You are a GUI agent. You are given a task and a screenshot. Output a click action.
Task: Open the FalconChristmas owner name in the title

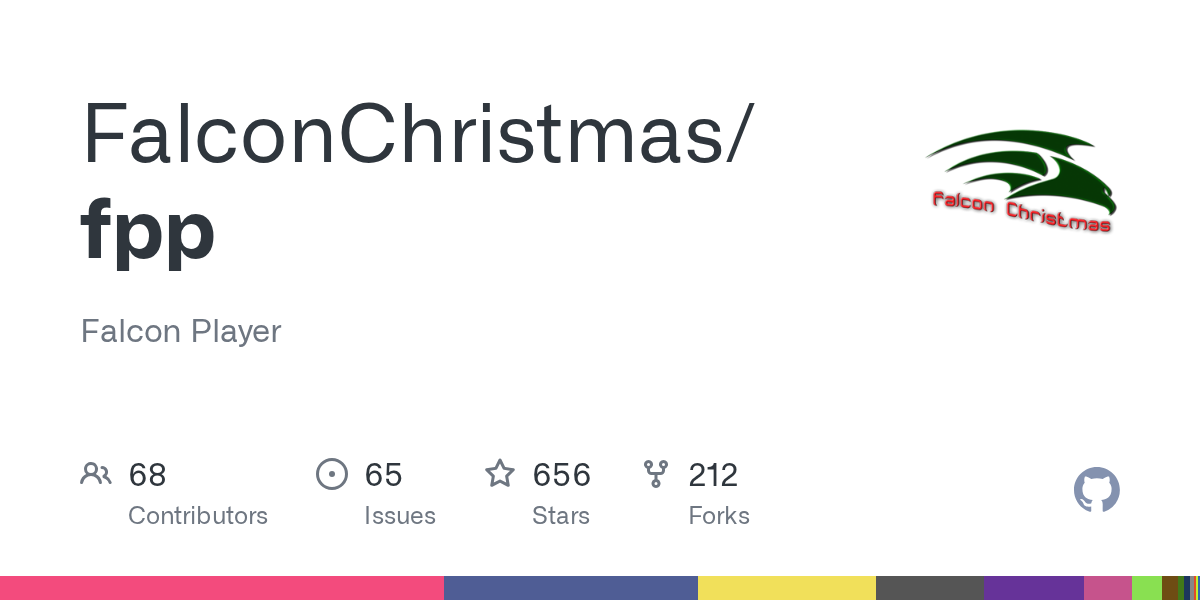(414, 134)
